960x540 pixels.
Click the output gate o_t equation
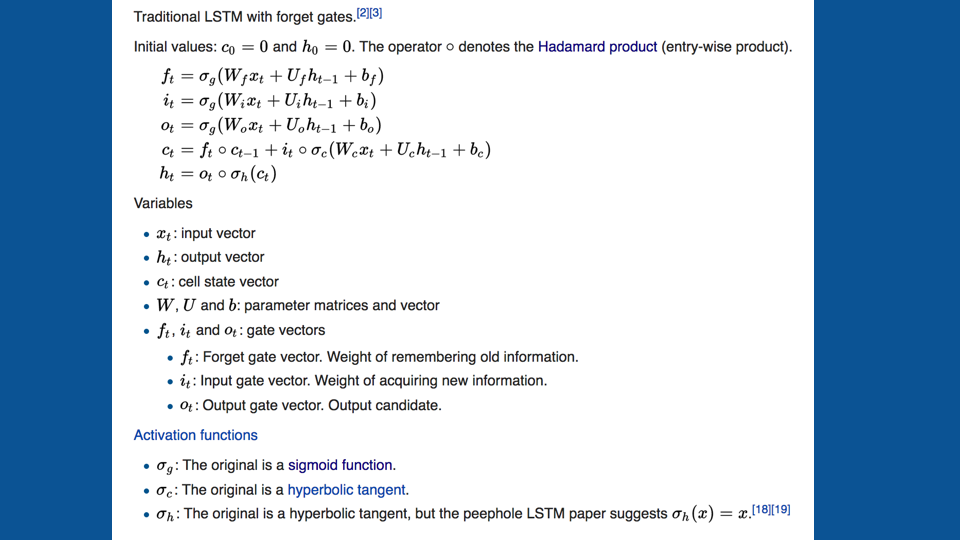(x=271, y=125)
